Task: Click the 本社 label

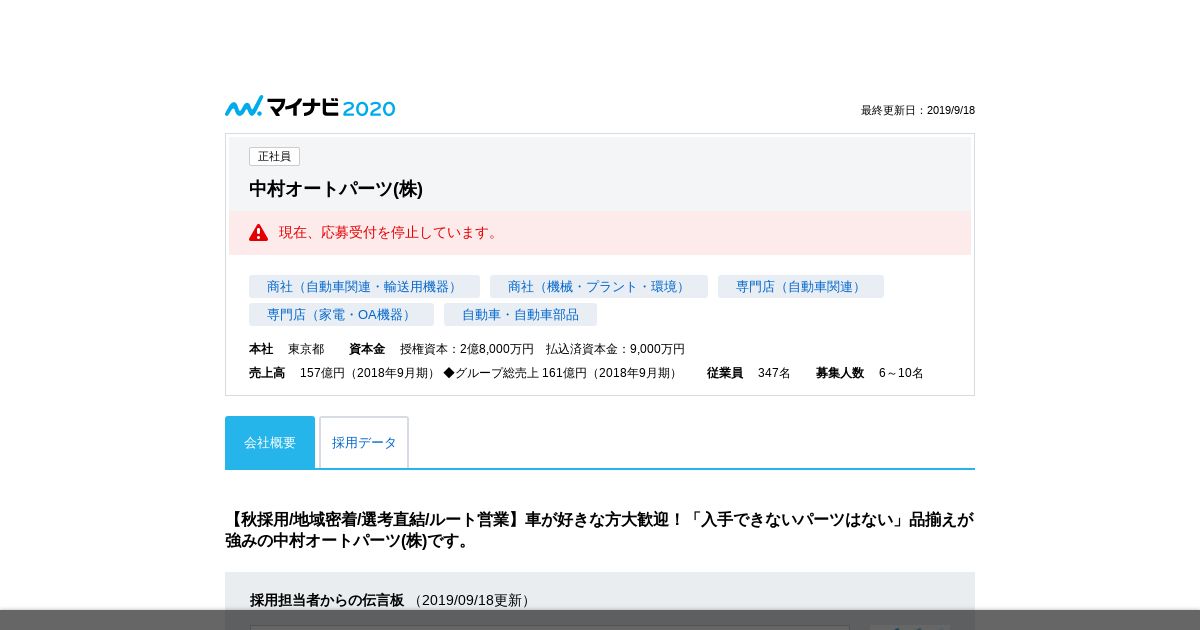Action: pyautogui.click(x=261, y=349)
